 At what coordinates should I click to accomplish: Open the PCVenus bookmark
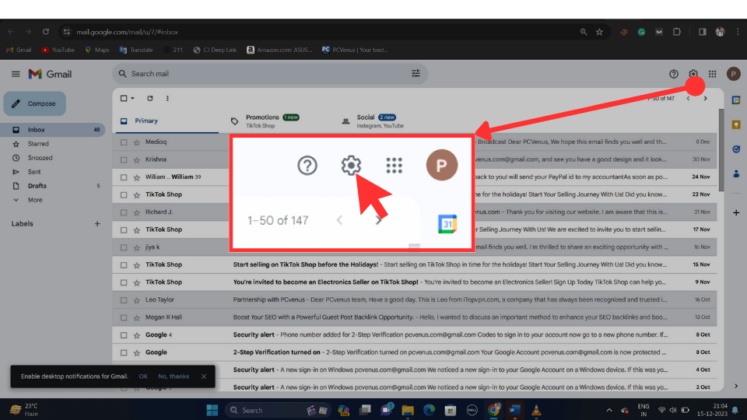pyautogui.click(x=355, y=50)
